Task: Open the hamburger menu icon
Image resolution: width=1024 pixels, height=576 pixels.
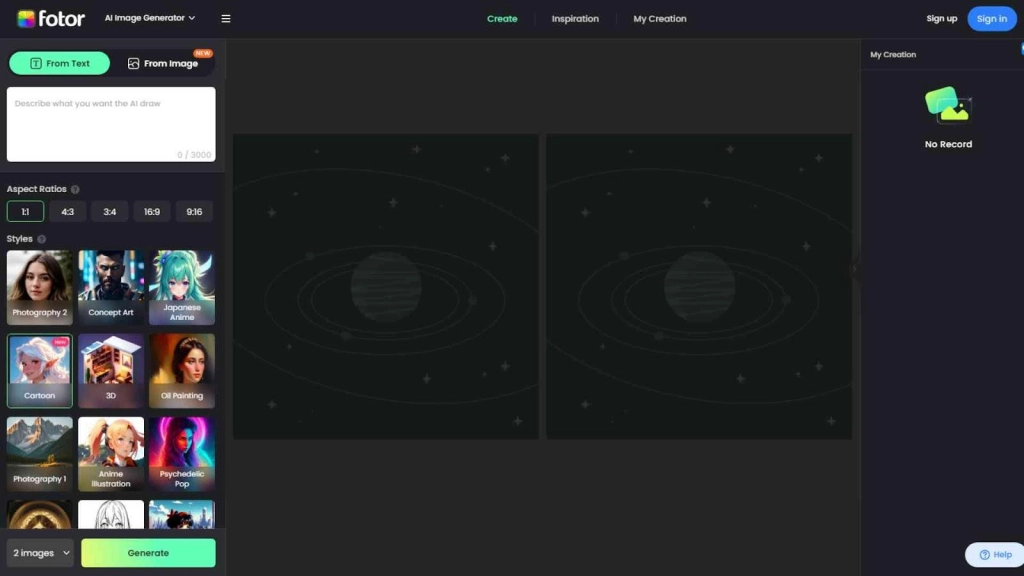Action: tap(226, 18)
